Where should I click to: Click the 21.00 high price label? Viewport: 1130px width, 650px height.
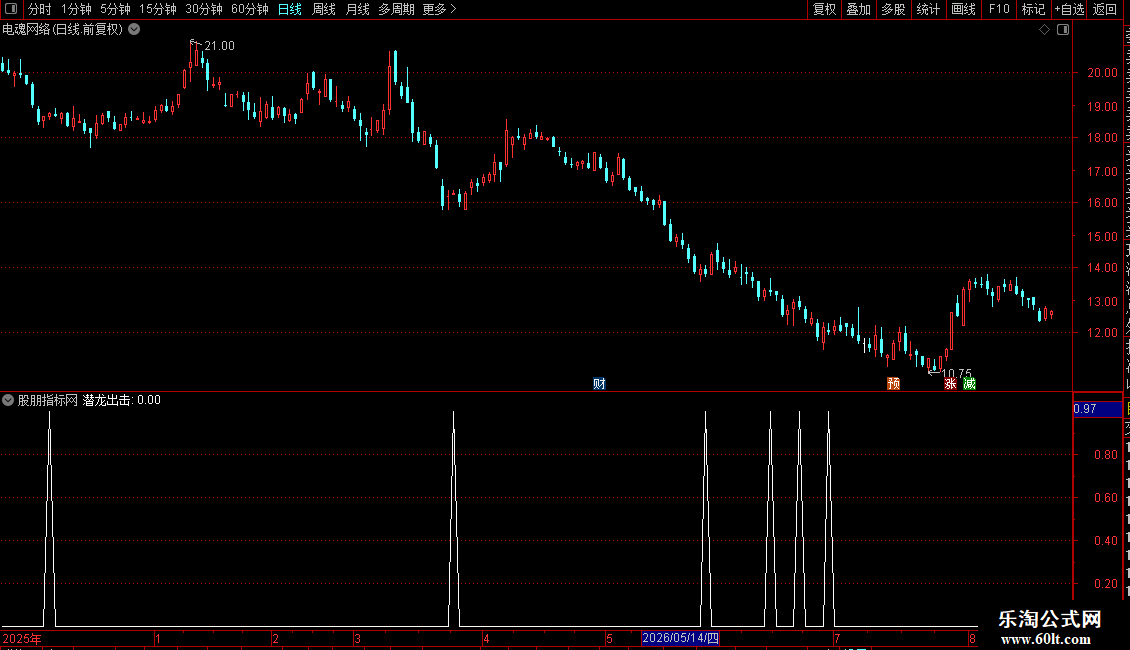[x=219, y=46]
